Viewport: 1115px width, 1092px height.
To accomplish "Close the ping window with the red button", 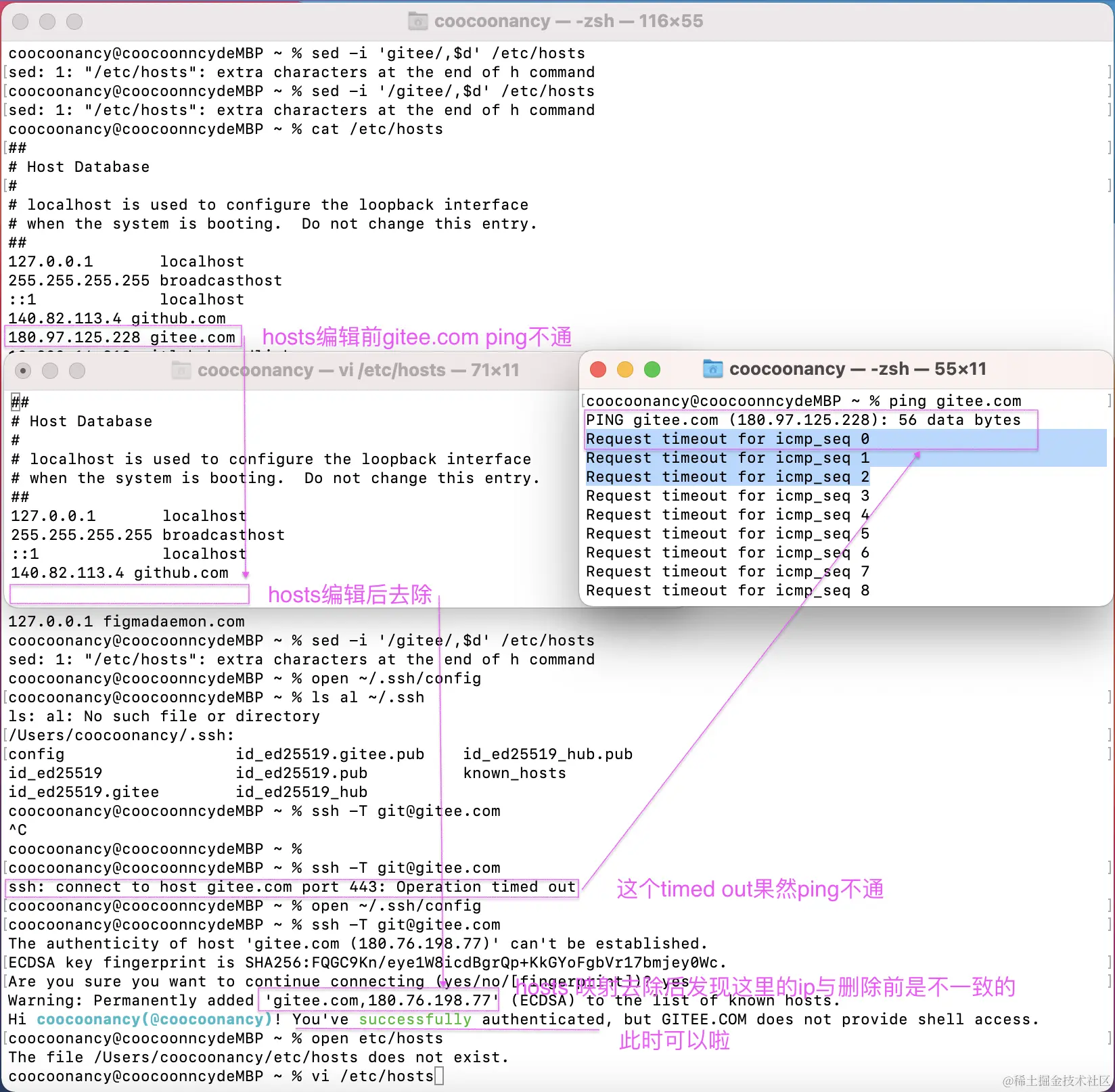I will [598, 369].
